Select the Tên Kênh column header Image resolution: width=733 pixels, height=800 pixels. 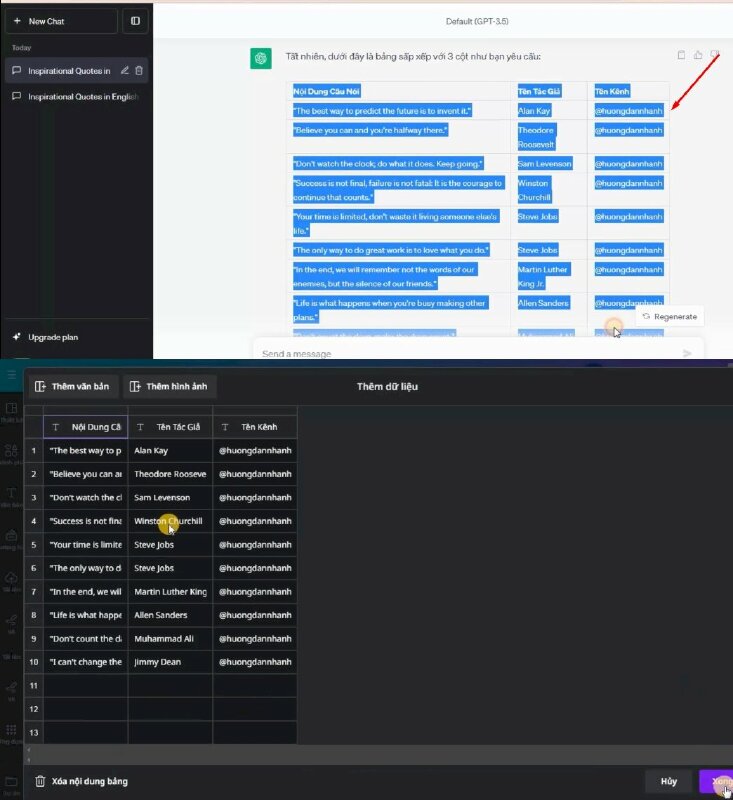(x=254, y=427)
